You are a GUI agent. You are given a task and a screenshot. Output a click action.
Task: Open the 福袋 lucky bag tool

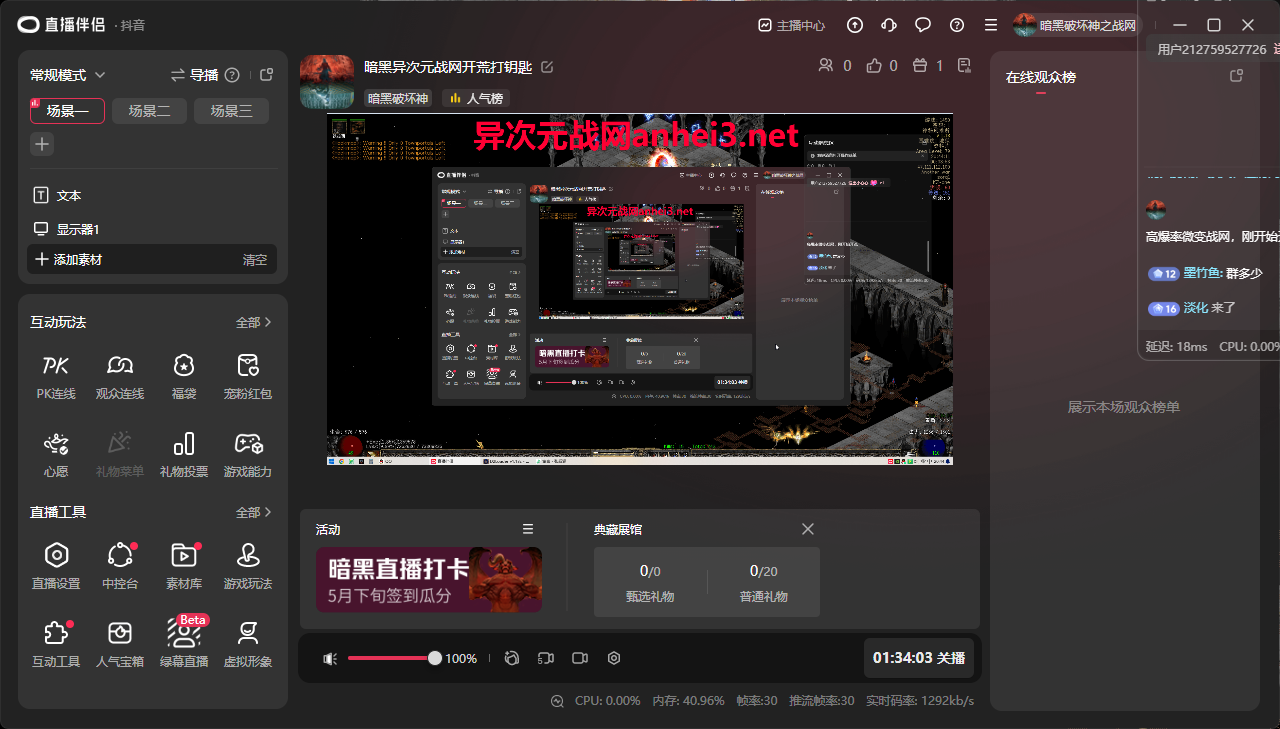184,376
